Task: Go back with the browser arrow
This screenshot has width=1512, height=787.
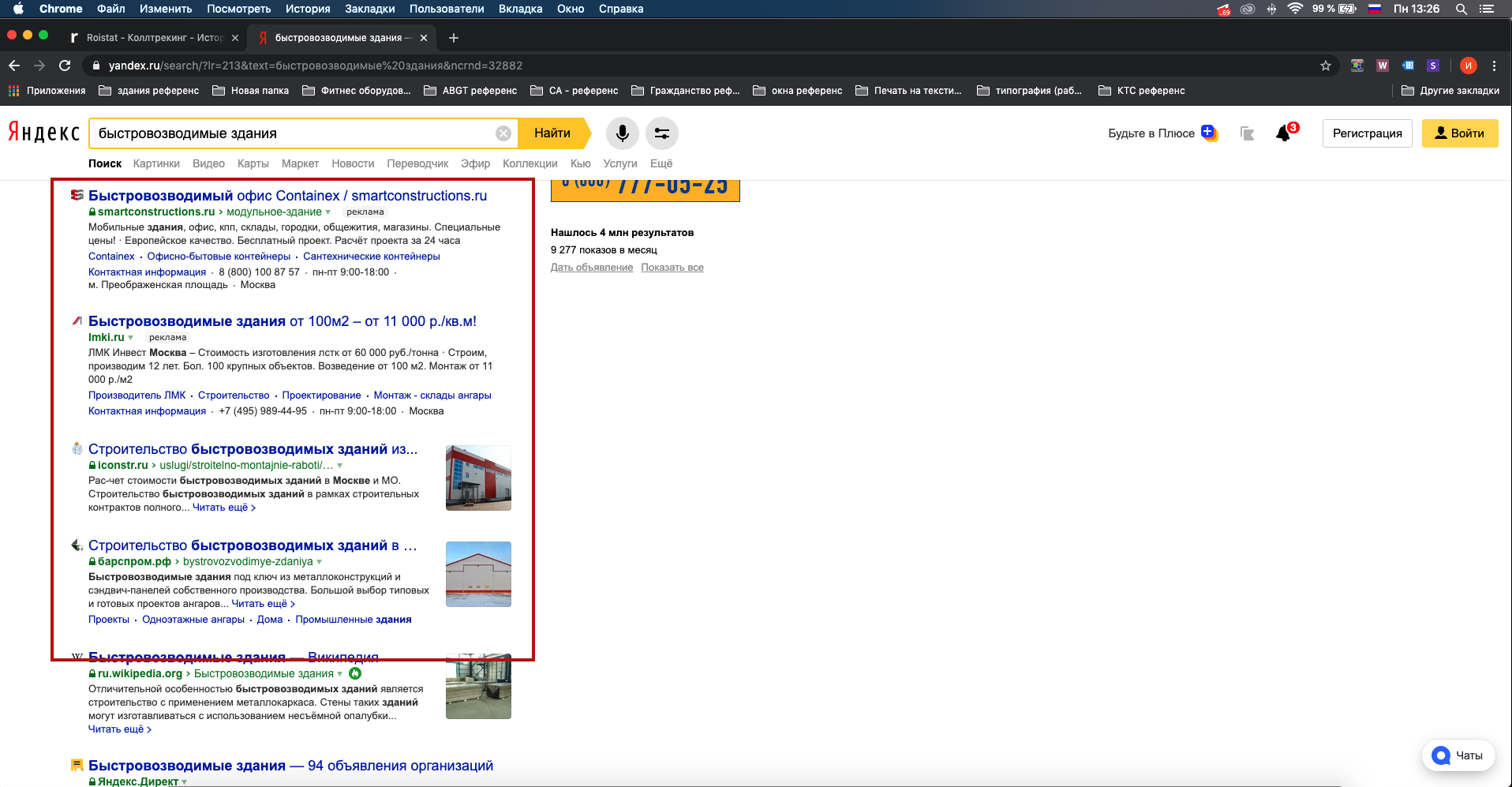Action: tap(14, 66)
